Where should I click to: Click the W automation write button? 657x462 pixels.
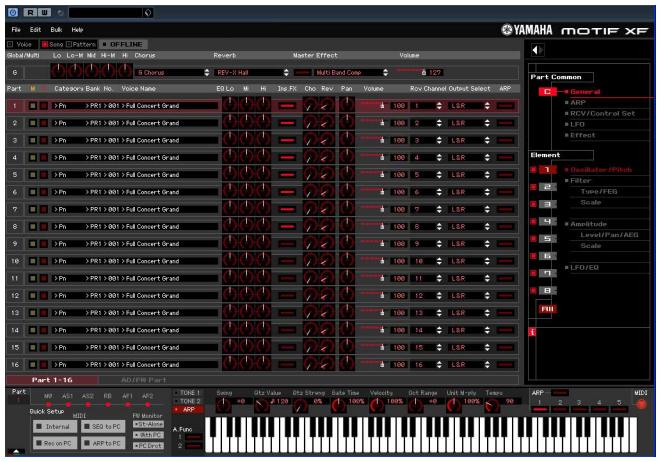44,13
